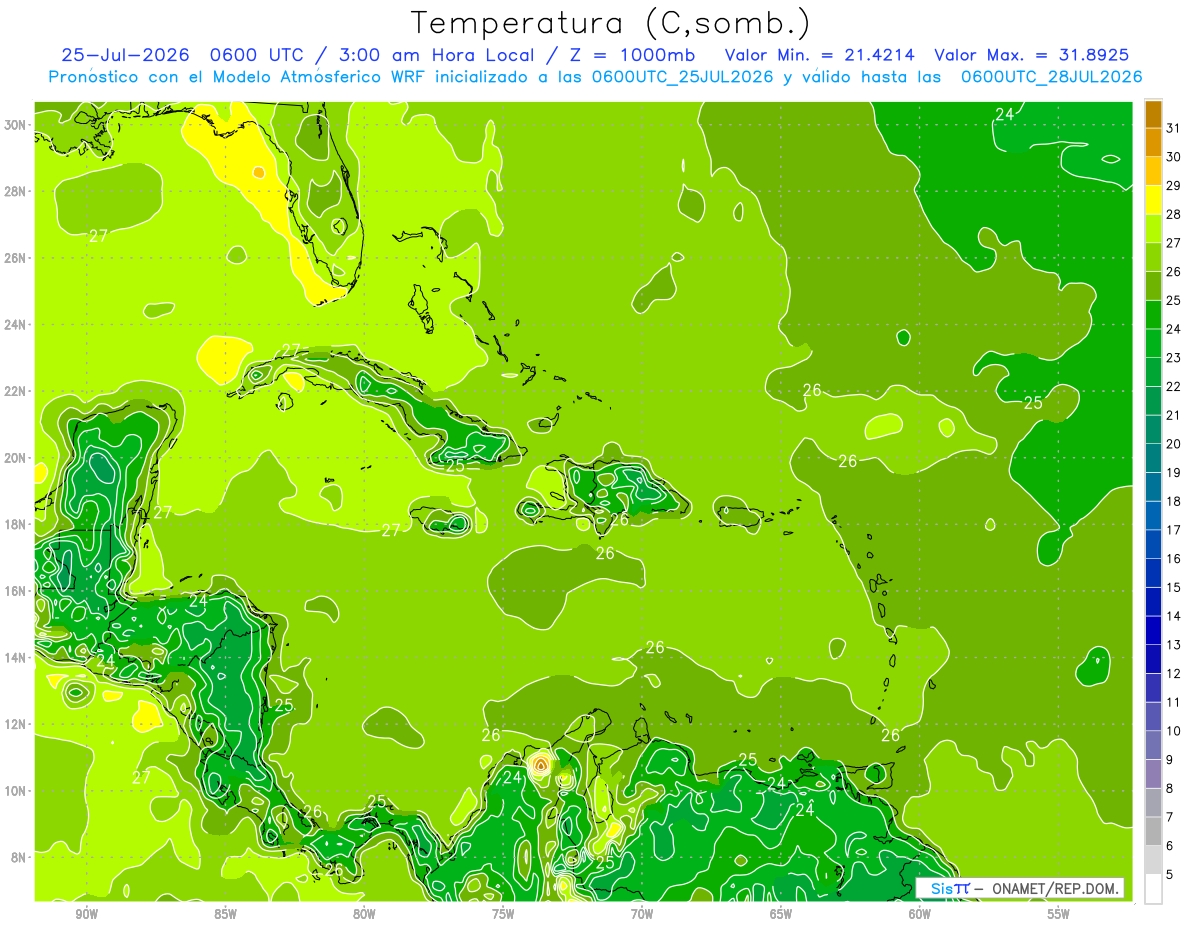Click the legend scale number 10
This screenshot has height=927, width=1200.
[1173, 731]
